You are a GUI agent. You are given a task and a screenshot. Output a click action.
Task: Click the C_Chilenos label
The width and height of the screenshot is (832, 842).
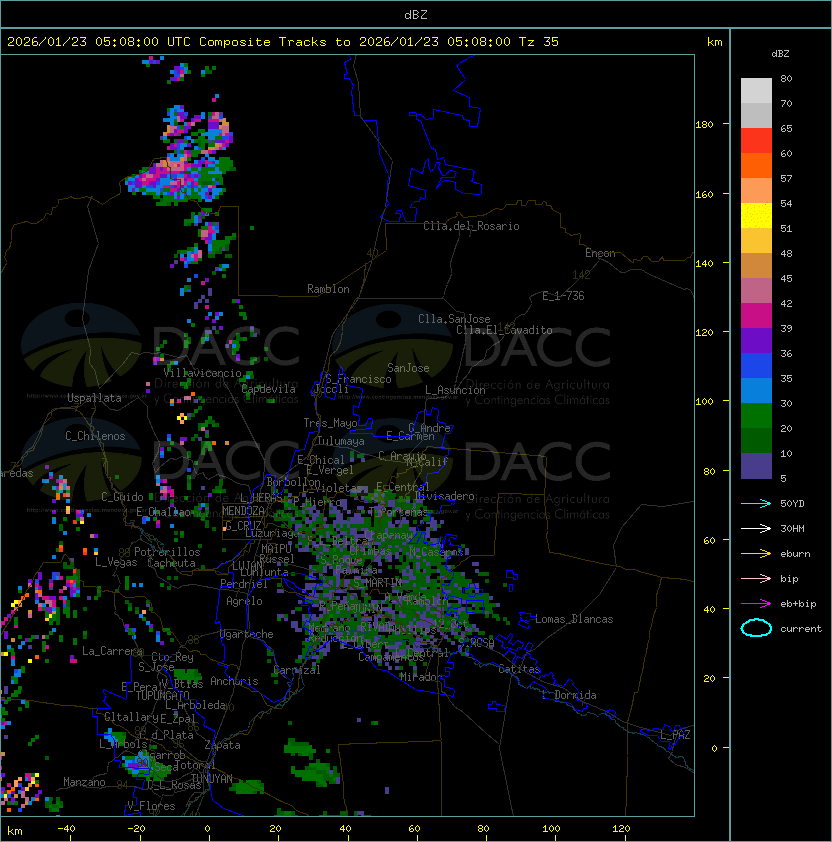(95, 436)
